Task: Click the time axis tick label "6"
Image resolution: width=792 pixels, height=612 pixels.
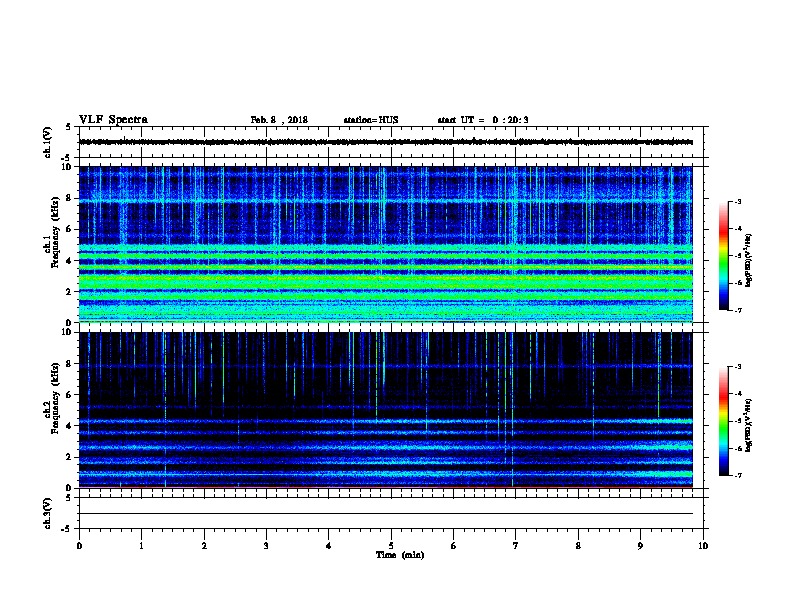Action: pyautogui.click(x=454, y=546)
